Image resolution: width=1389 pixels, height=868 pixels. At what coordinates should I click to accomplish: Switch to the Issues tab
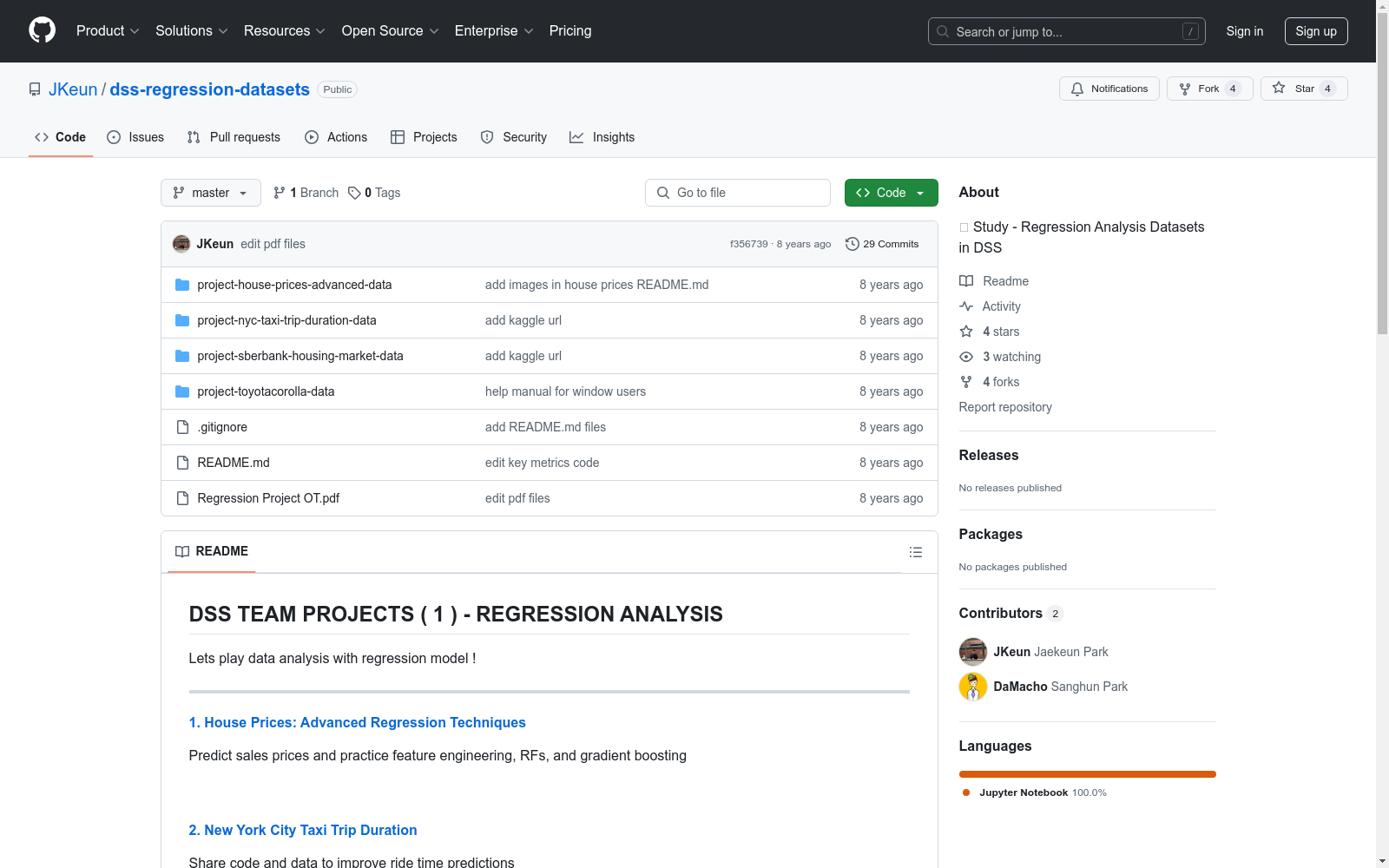pos(135,137)
